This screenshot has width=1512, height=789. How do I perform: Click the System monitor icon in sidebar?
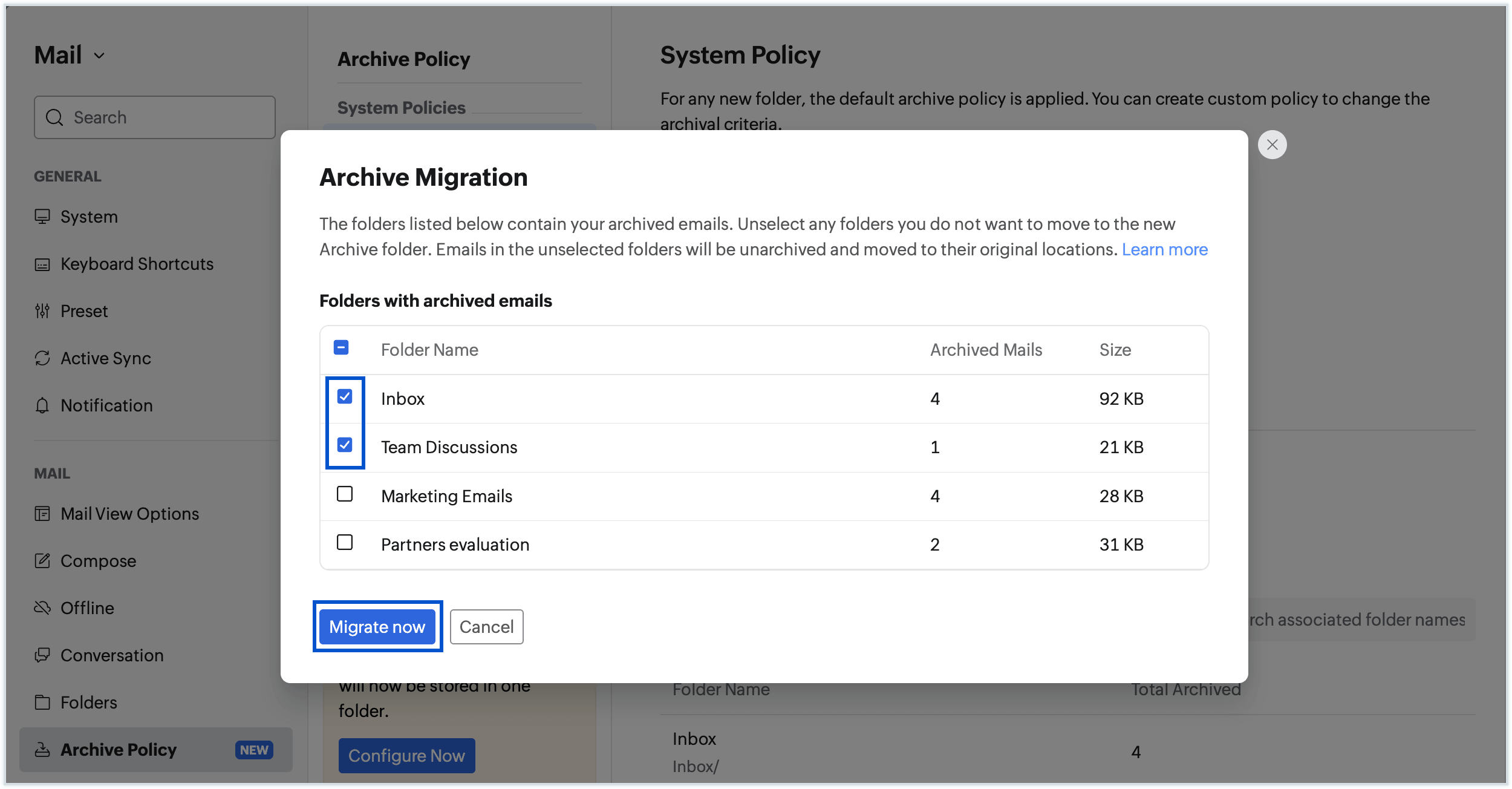(x=42, y=217)
